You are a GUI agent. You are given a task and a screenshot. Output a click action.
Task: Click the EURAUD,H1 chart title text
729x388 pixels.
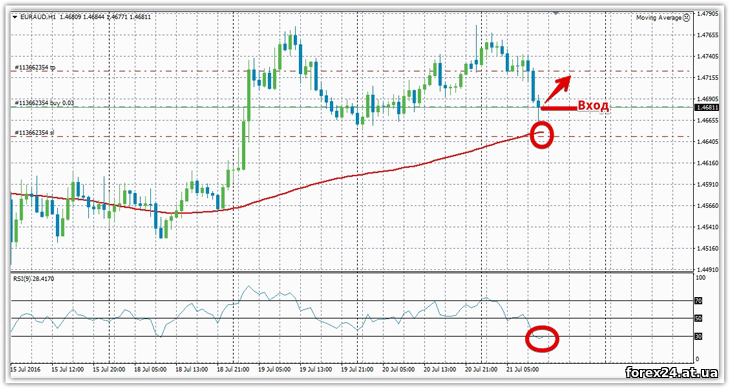[38, 17]
